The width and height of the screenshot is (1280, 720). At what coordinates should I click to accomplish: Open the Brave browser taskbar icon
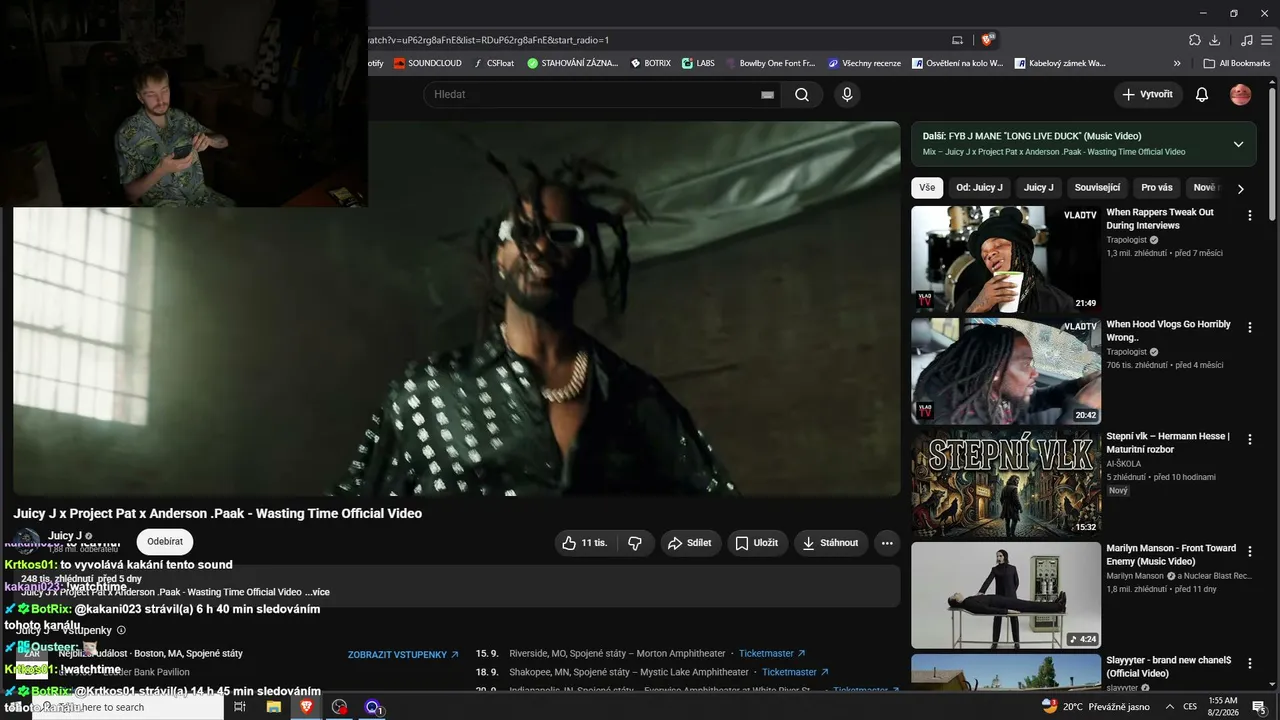pyautogui.click(x=306, y=707)
